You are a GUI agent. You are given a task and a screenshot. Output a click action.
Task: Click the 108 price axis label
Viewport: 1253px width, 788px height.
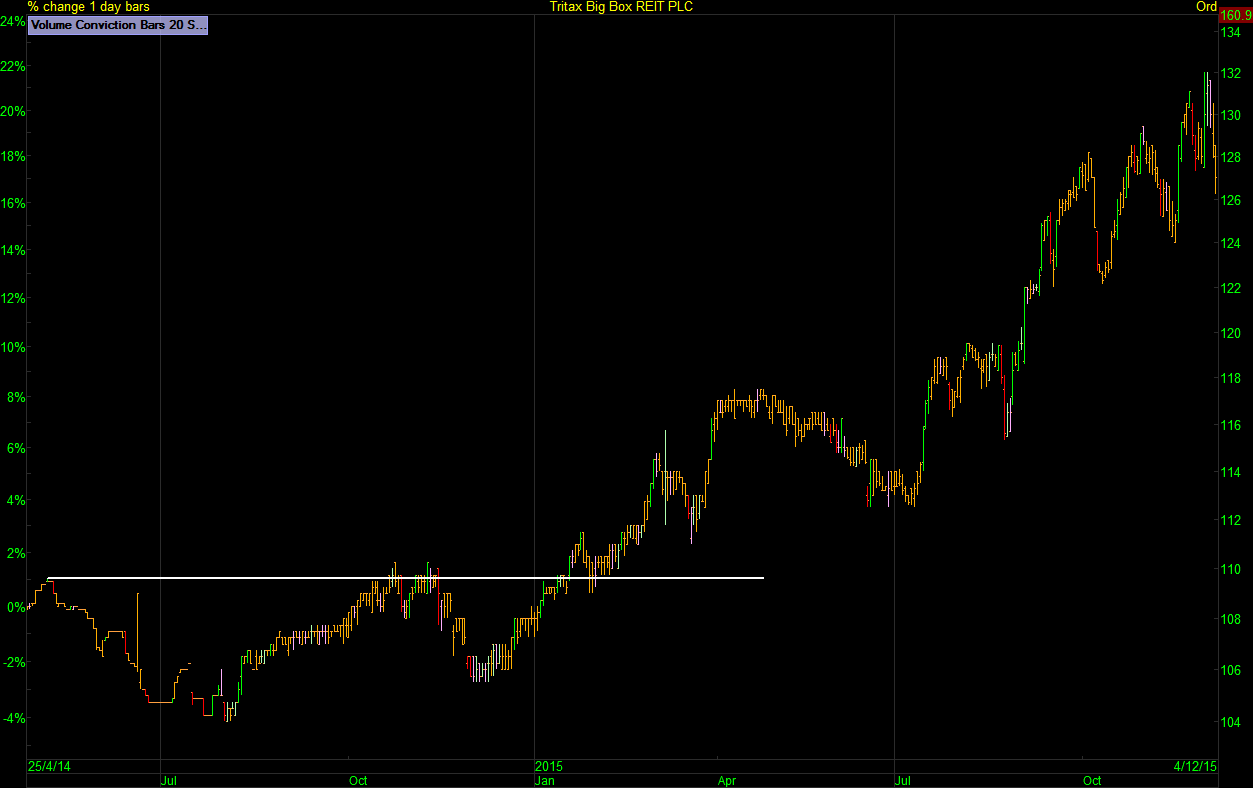click(x=1230, y=619)
